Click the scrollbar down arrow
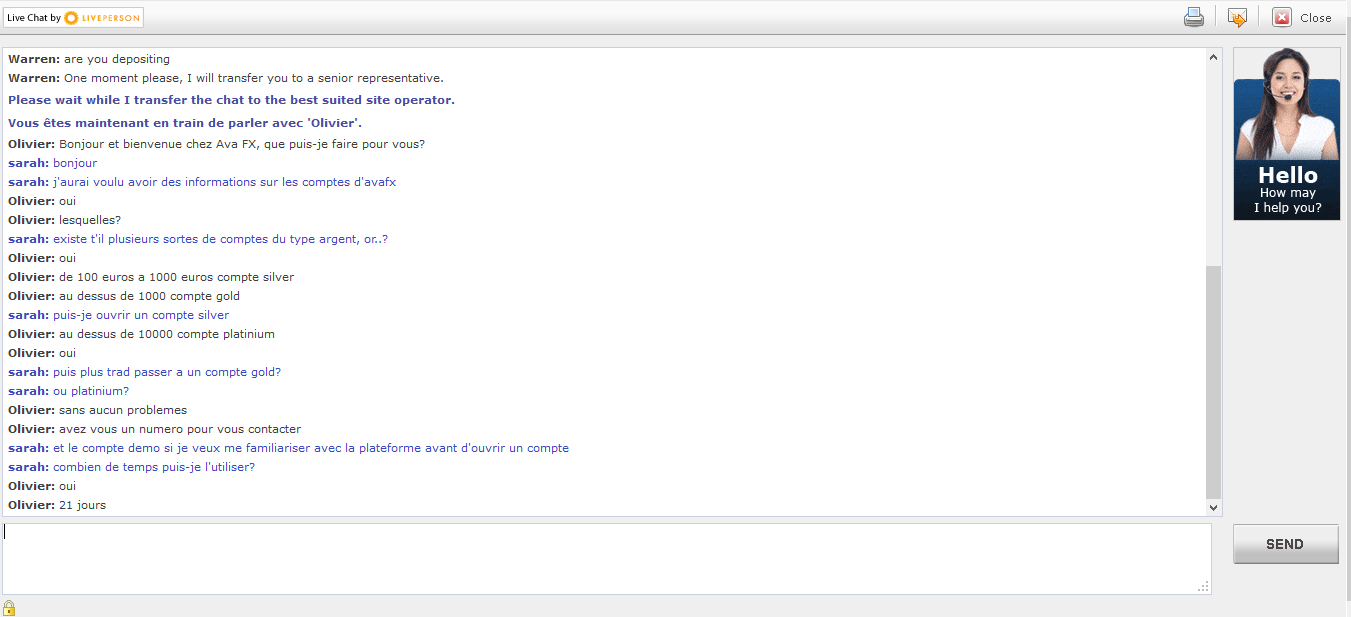Screen dimensions: 1351x617 coord(1213,507)
